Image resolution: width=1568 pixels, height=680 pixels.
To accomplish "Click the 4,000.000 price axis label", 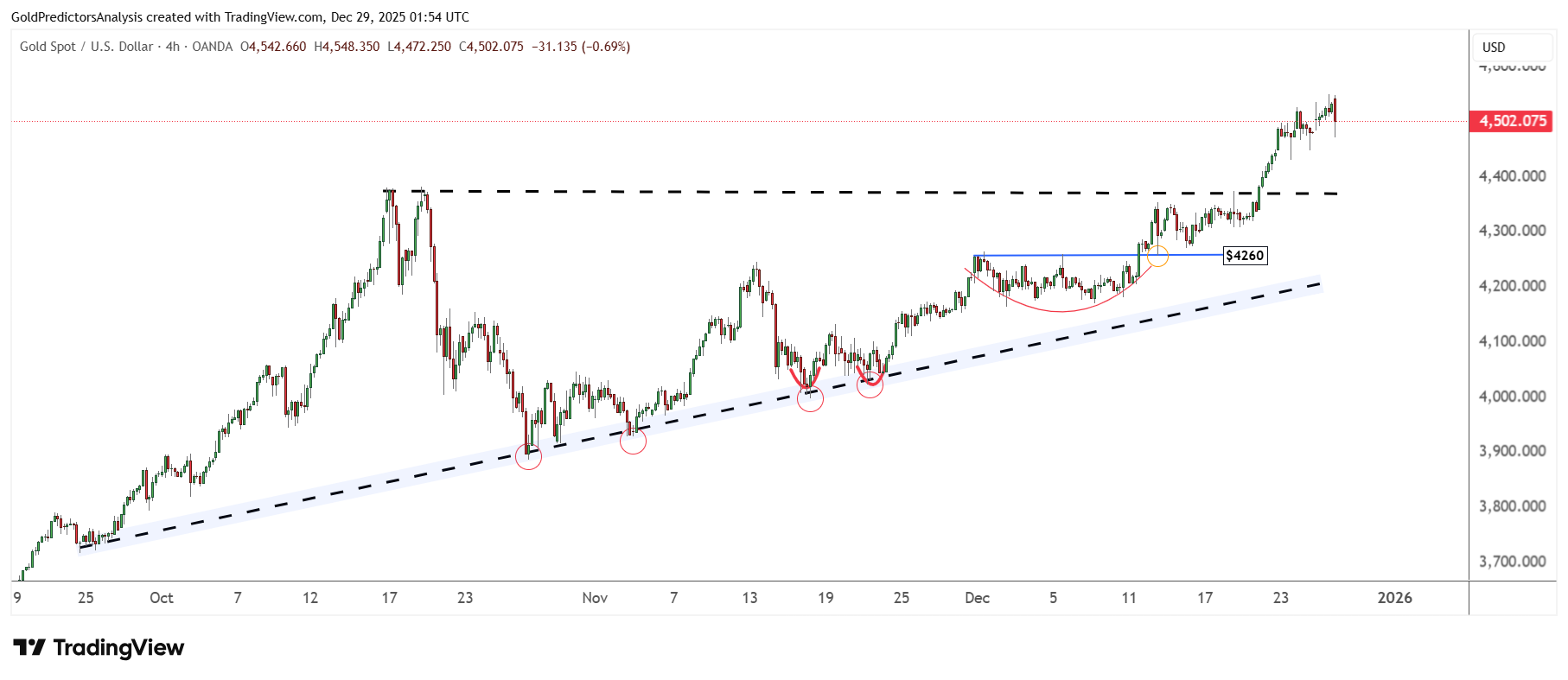I will (x=1512, y=397).
